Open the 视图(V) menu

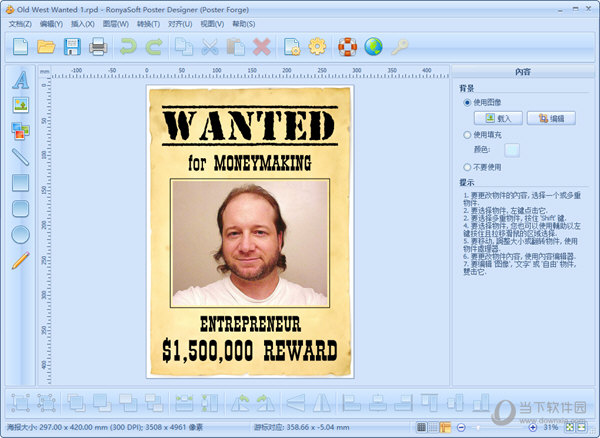pos(212,24)
